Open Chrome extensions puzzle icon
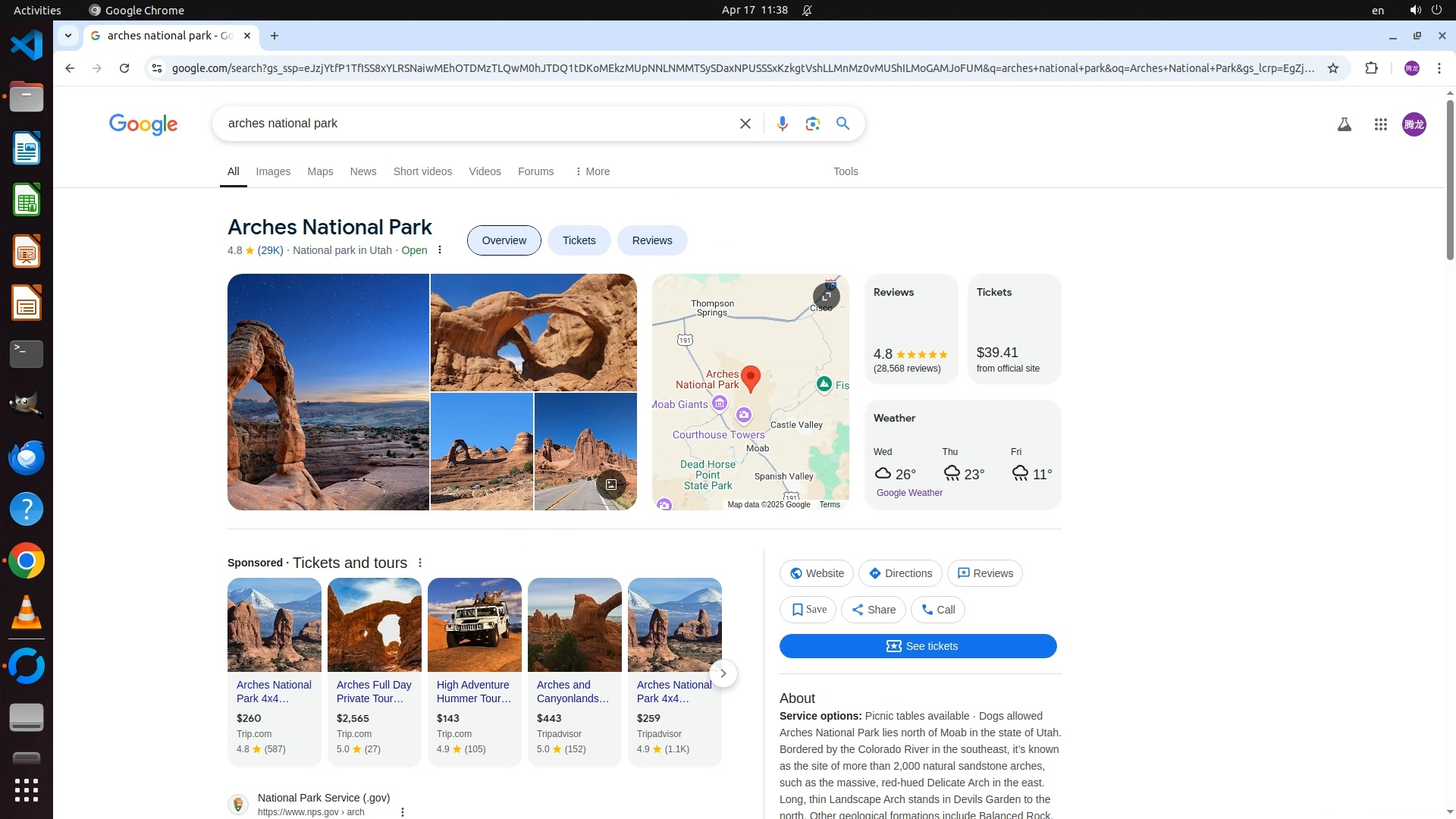Viewport: 1456px width, 819px height. coord(1371,68)
